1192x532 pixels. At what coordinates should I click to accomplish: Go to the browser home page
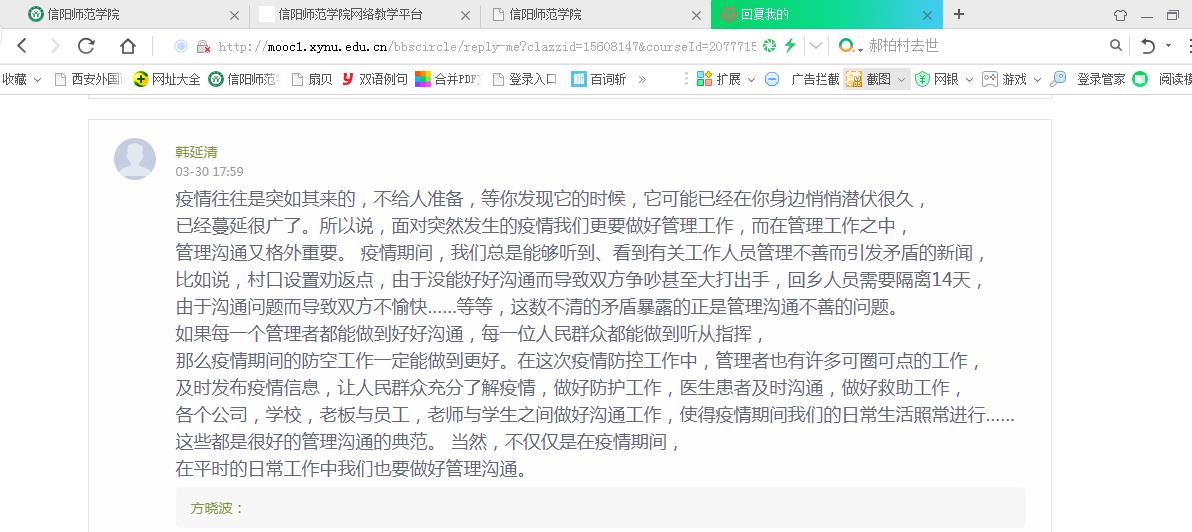point(128,46)
